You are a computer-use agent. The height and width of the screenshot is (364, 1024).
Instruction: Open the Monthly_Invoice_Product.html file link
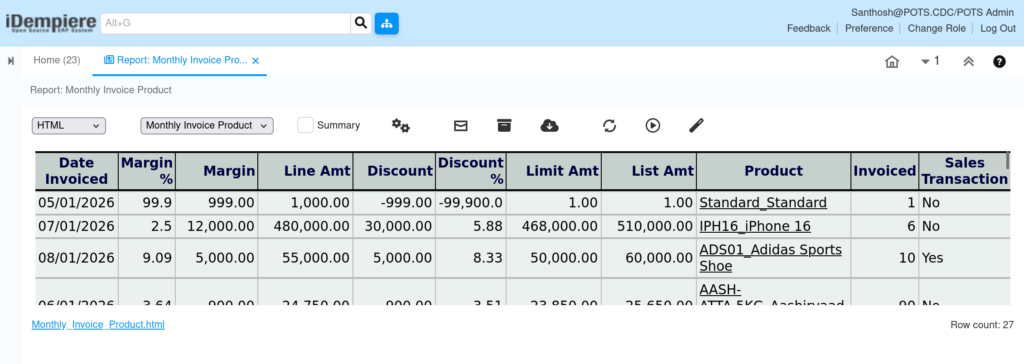pos(98,324)
